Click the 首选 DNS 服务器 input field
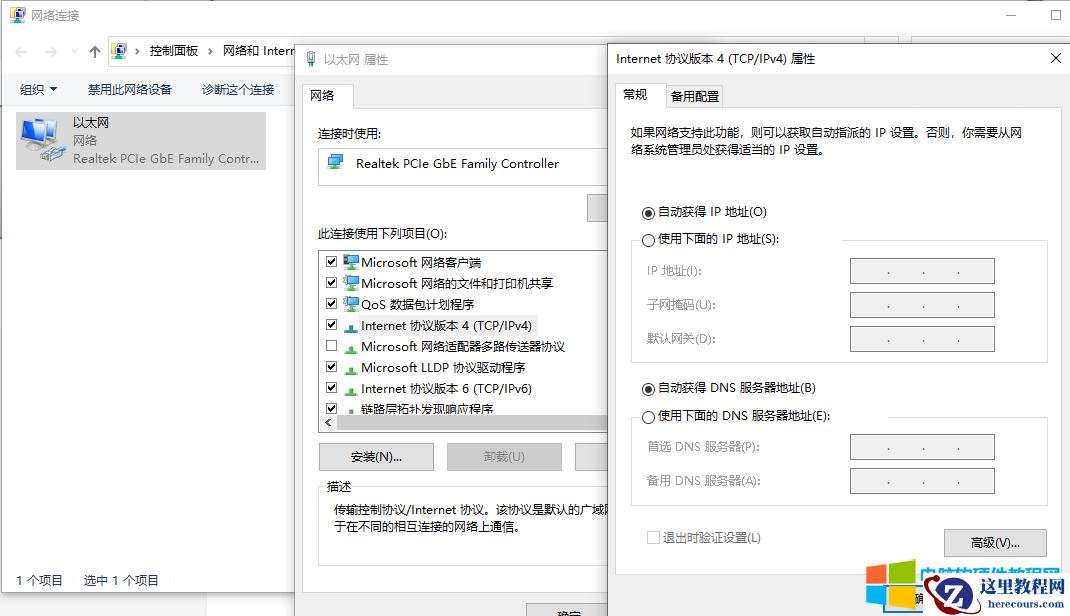Screen dimensions: 1070x616 pyautogui.click(x=920, y=446)
